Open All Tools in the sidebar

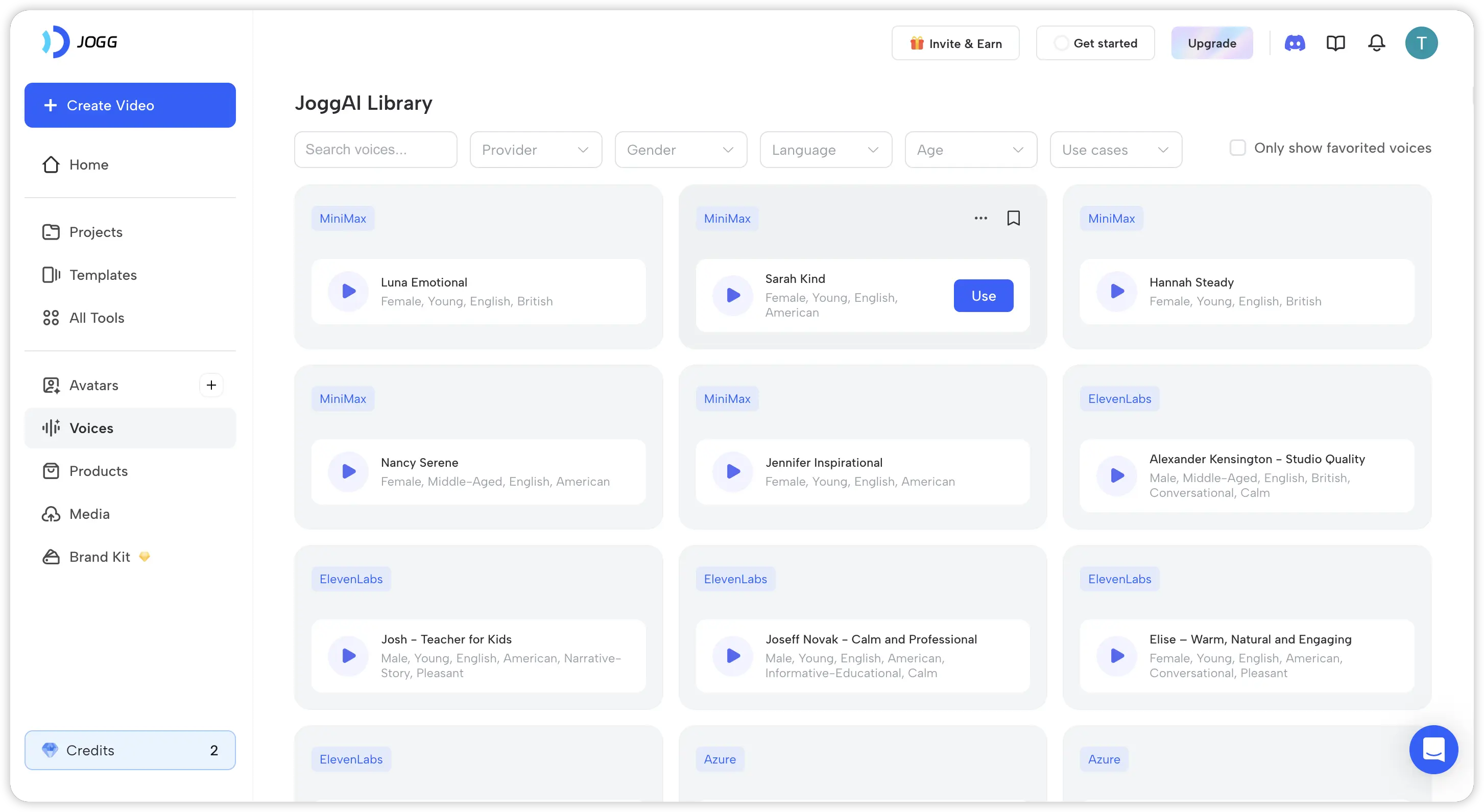click(130, 318)
